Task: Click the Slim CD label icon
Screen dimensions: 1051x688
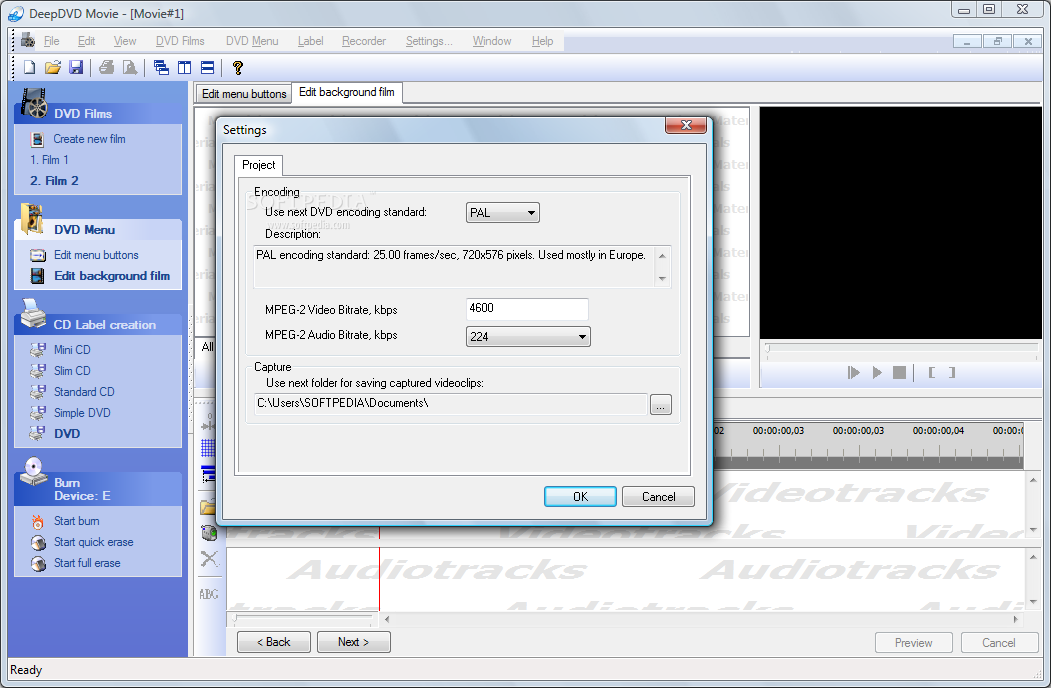Action: [38, 370]
